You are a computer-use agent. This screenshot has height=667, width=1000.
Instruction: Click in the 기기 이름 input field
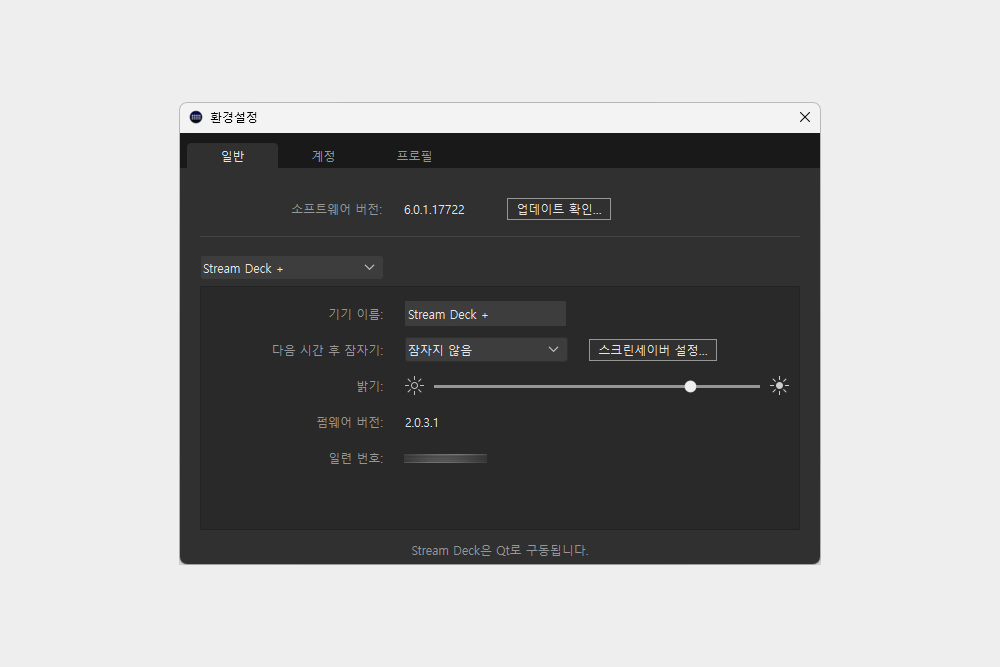click(485, 314)
